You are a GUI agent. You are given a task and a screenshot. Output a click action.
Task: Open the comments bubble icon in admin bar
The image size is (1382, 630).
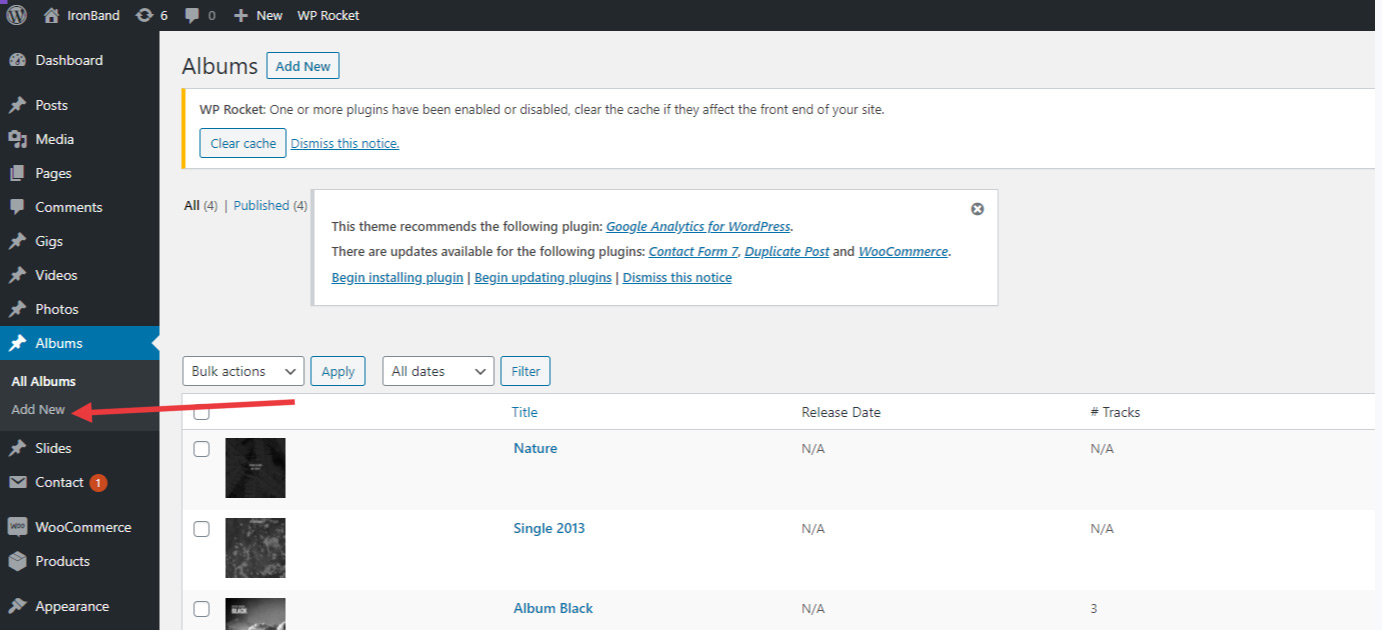[x=192, y=15]
